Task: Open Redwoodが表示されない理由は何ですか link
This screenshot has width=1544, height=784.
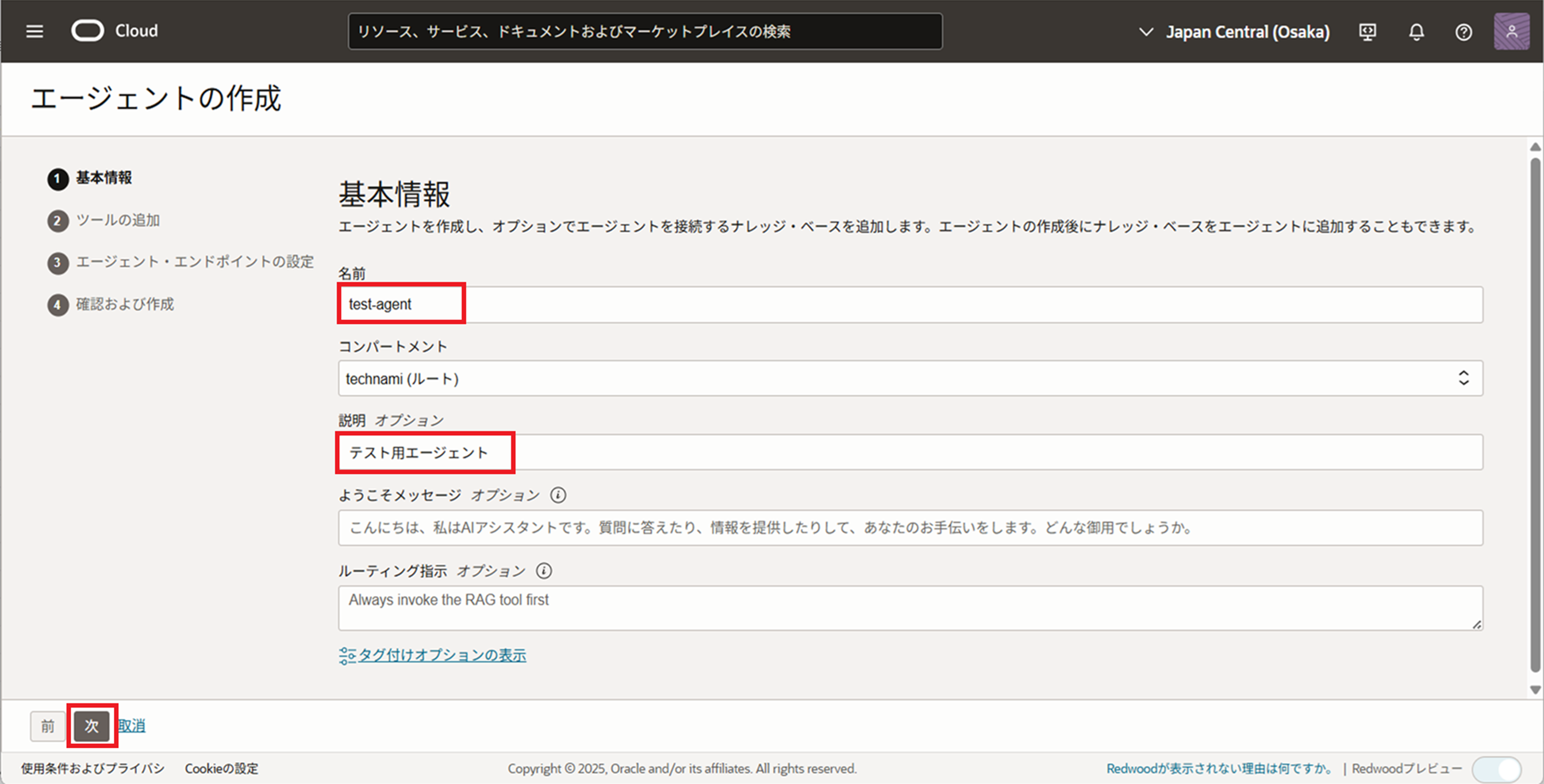Action: [x=1220, y=768]
